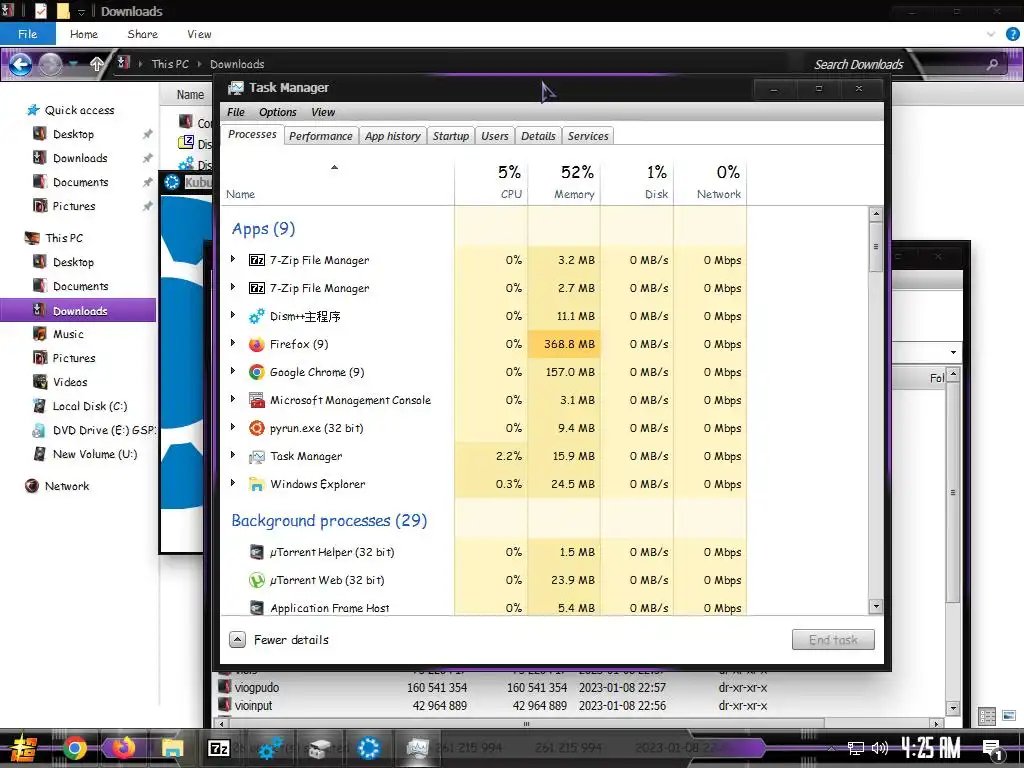Switch to the App history tab
The image size is (1024, 768).
(x=392, y=136)
